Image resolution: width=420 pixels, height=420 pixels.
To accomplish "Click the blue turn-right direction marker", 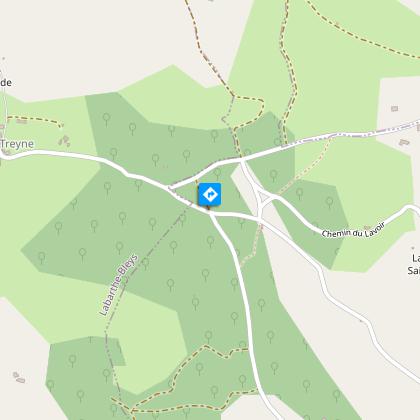I will coord(210,194).
